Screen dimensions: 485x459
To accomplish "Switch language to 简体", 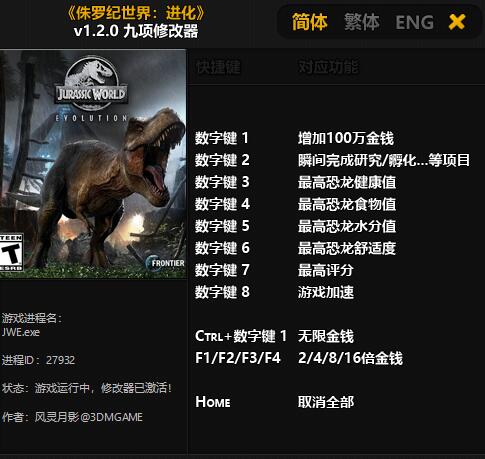I will 310,22.
